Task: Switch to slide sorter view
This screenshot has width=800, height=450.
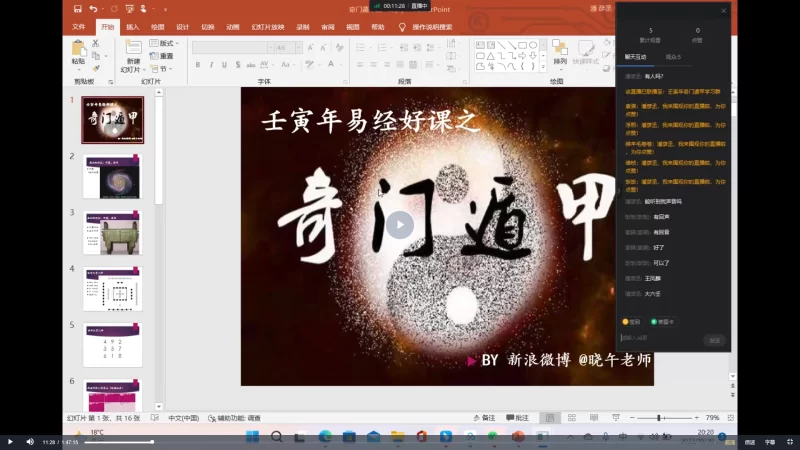Action: (x=573, y=417)
